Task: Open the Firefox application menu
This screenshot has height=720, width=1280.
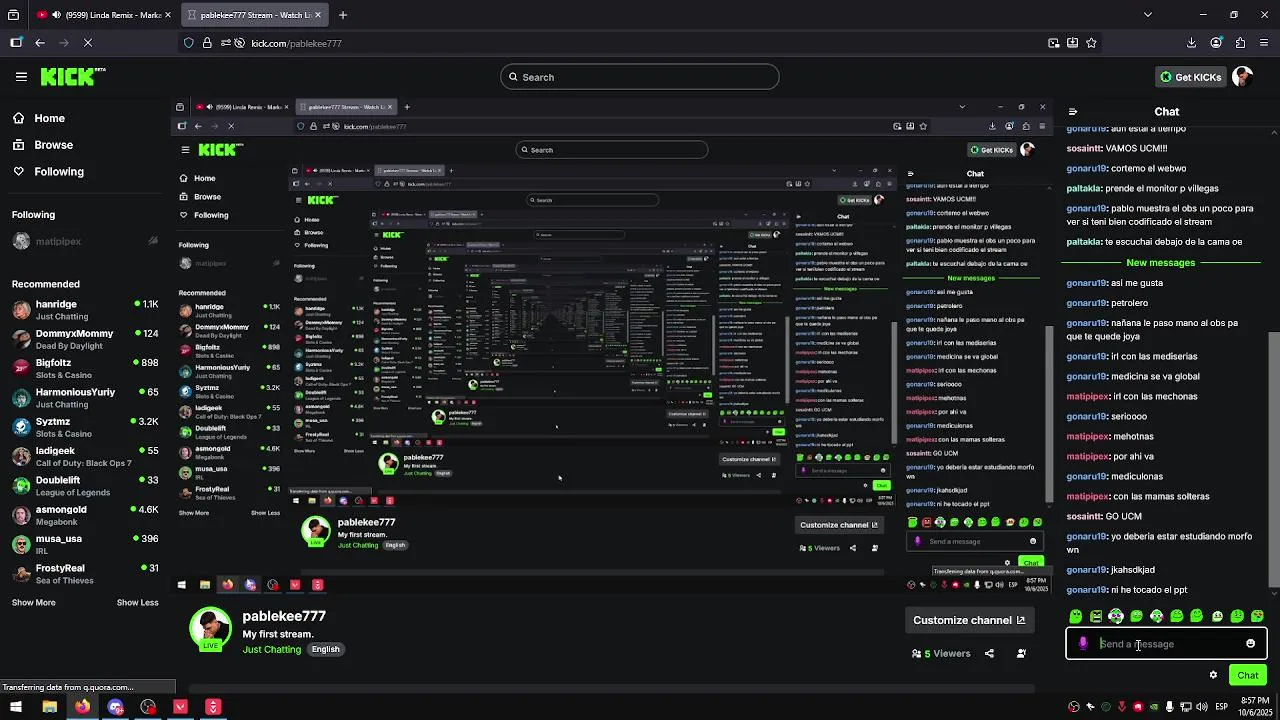Action: 1264,43
